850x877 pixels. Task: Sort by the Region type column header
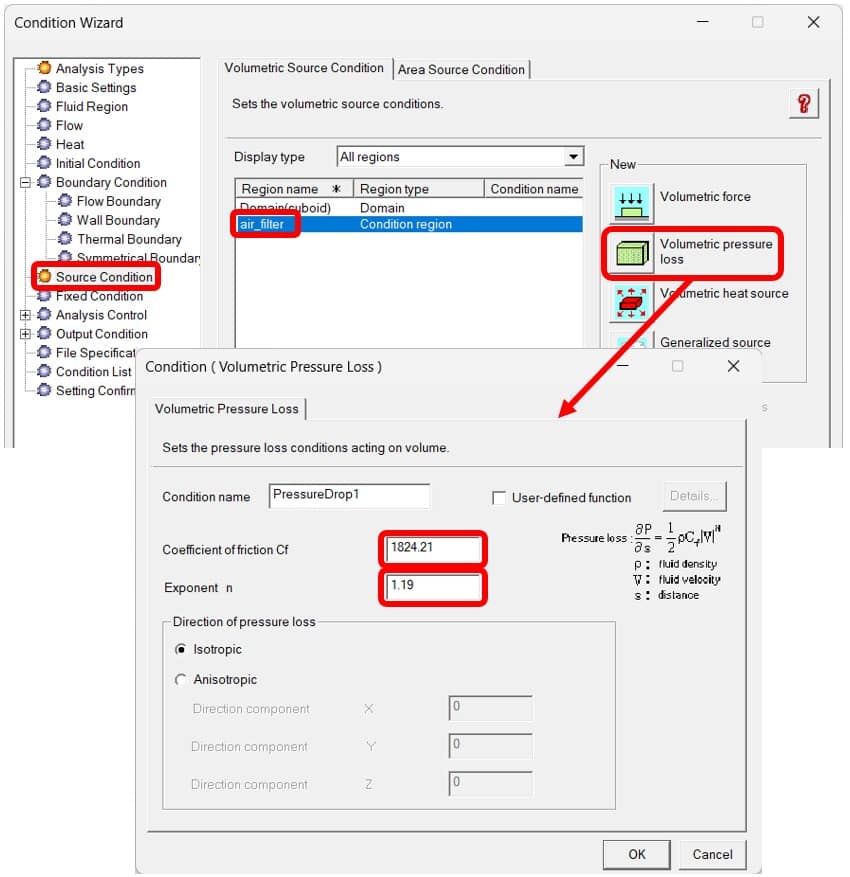[x=419, y=189]
